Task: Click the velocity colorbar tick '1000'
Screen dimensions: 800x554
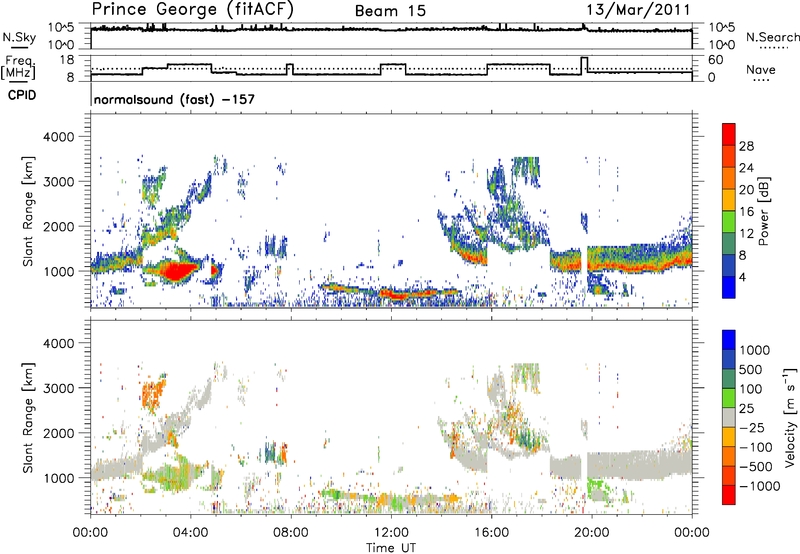Action: [754, 350]
